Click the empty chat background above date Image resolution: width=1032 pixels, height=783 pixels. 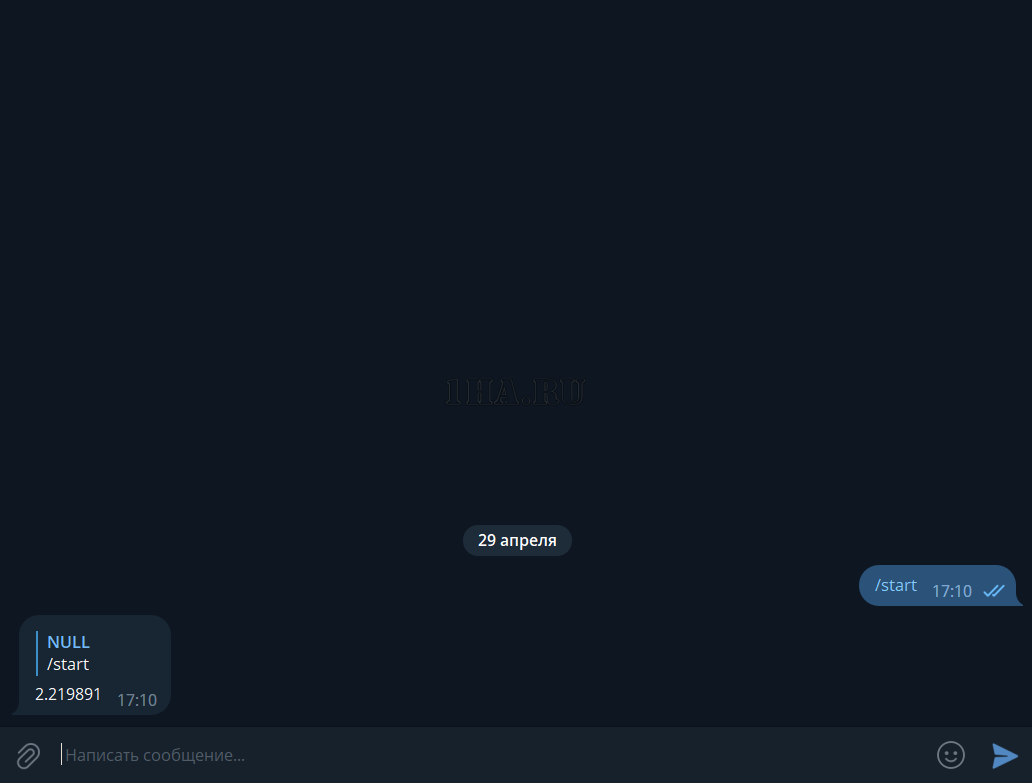(x=516, y=197)
